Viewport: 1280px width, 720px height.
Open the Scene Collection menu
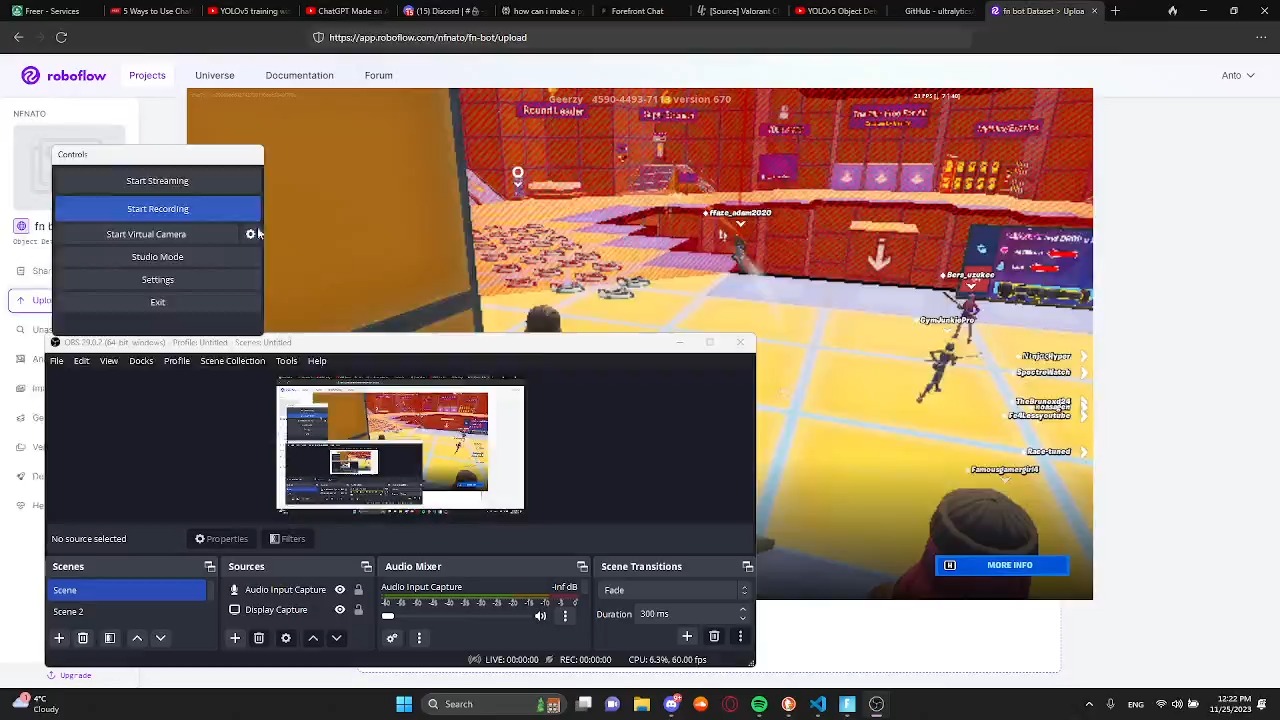232,361
